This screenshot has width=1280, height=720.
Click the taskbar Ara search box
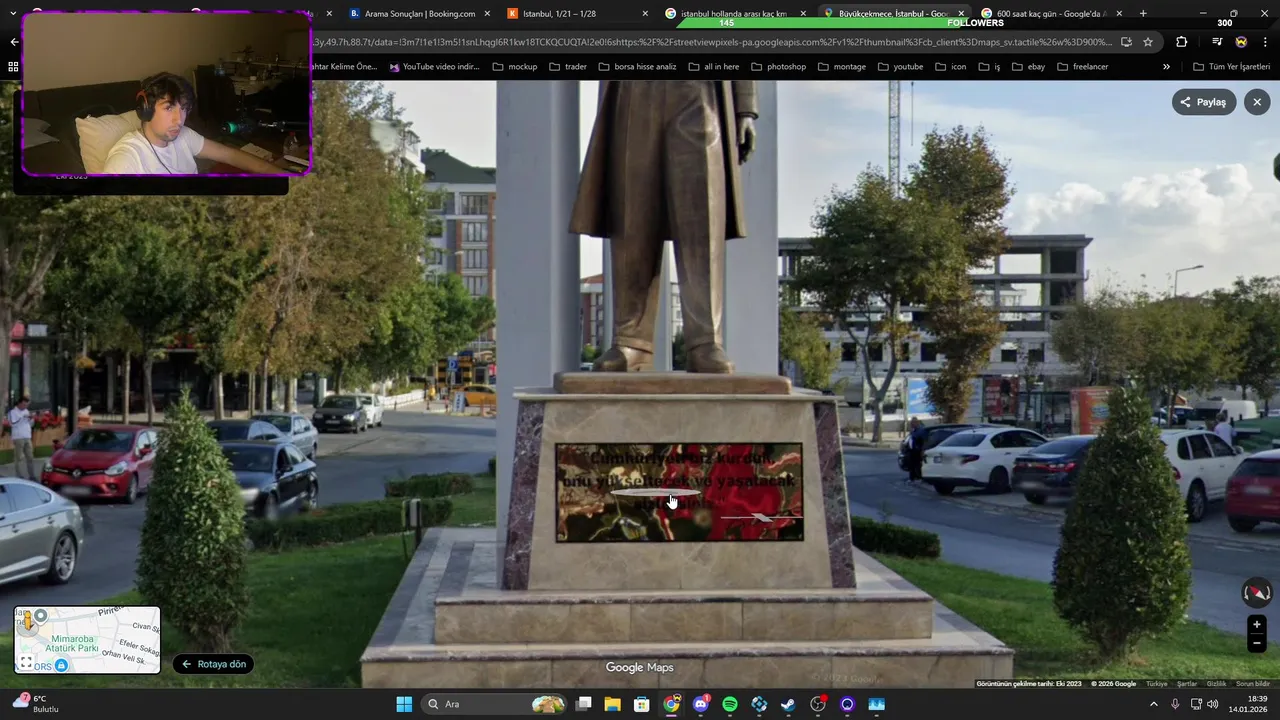[494, 704]
